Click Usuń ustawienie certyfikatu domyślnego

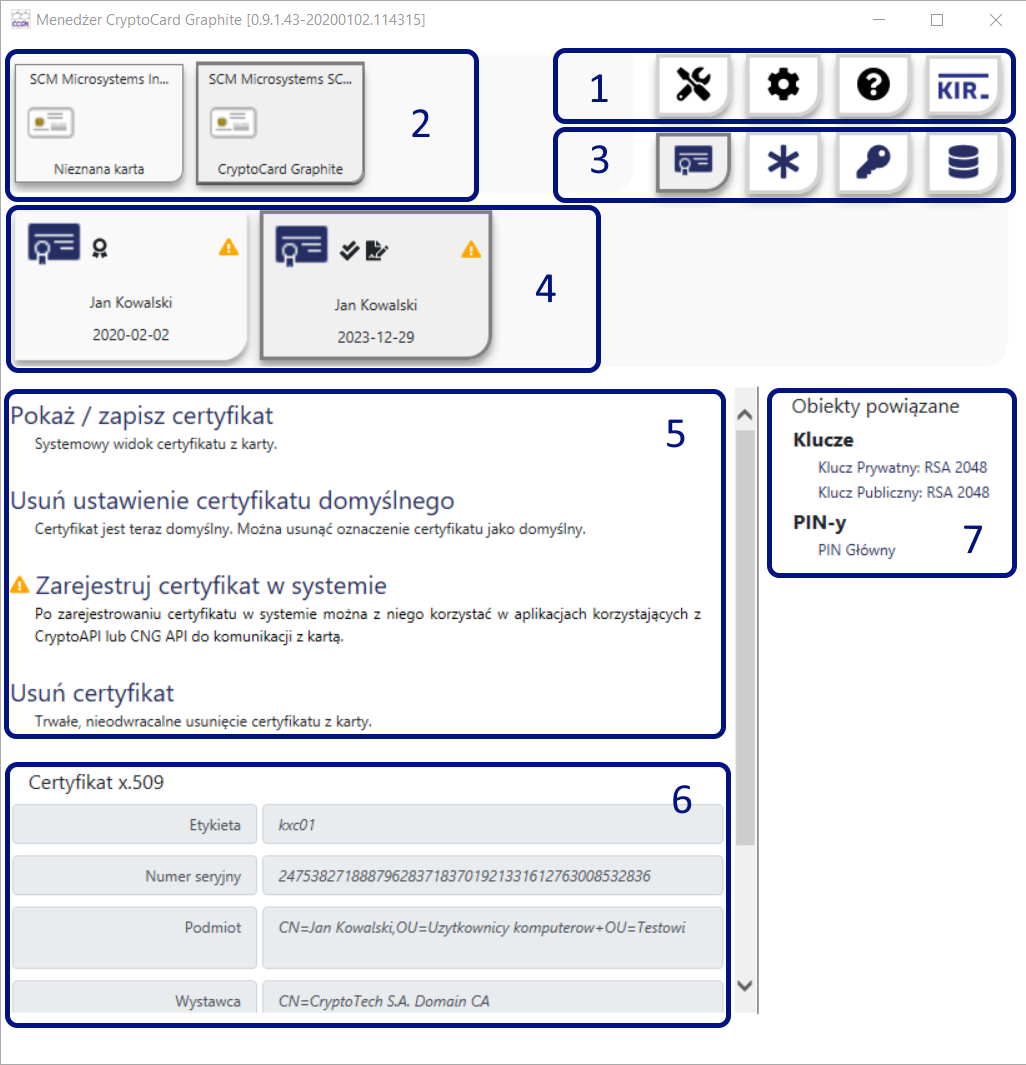(232, 500)
